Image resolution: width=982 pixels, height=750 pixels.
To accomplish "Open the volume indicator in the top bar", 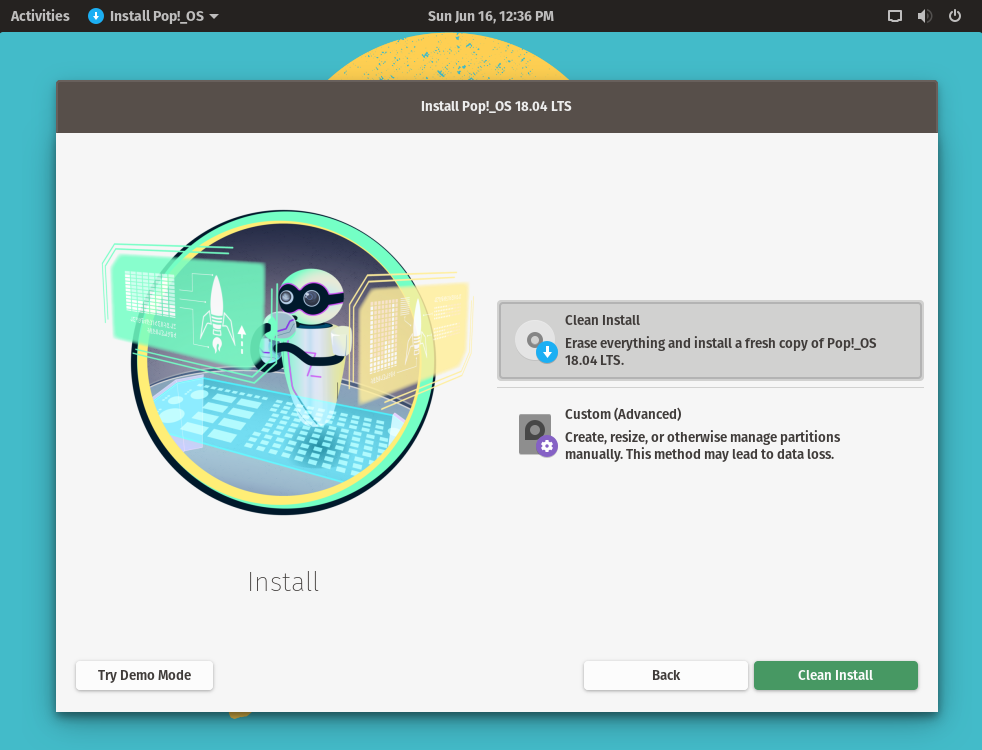I will point(924,16).
